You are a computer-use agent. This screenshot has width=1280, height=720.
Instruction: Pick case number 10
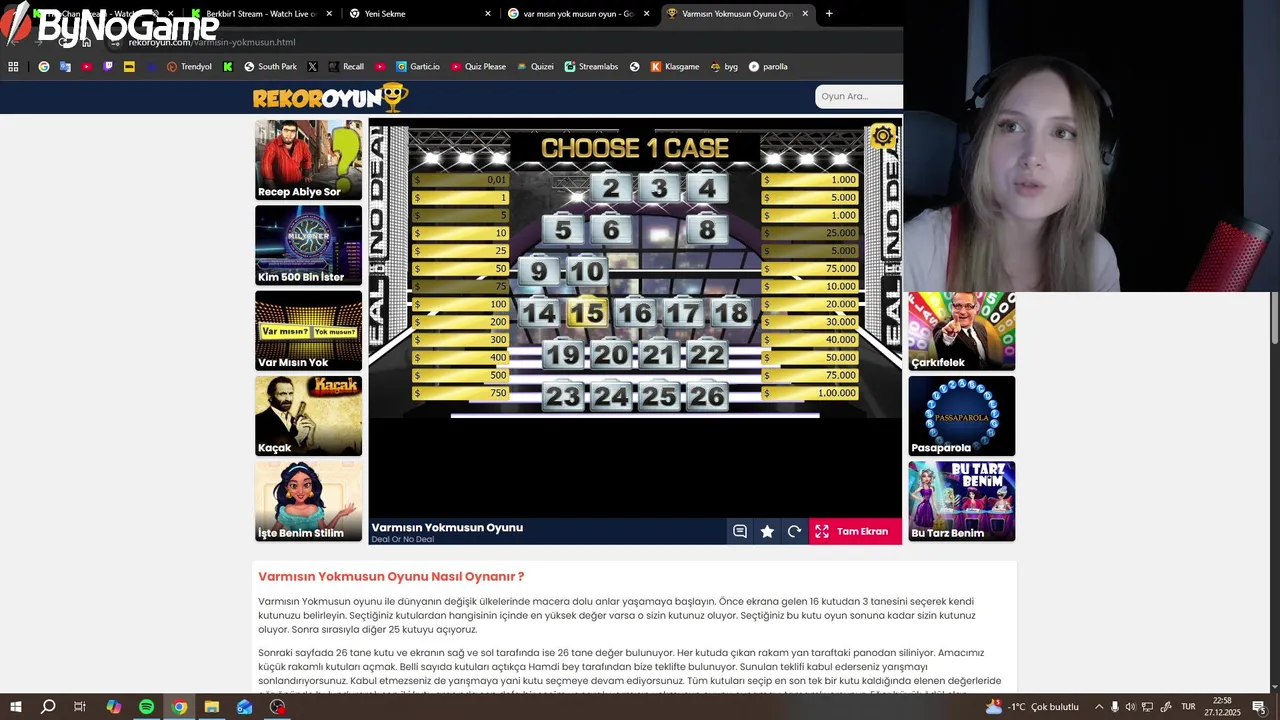pyautogui.click(x=587, y=271)
